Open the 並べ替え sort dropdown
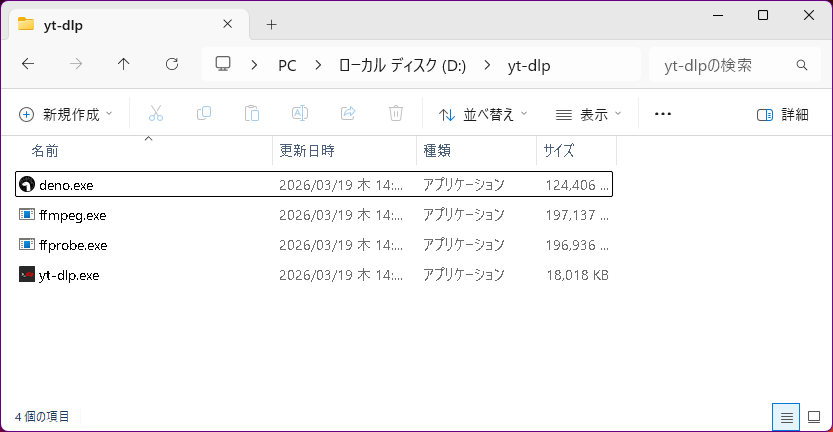The height and width of the screenshot is (432, 833). (483, 114)
